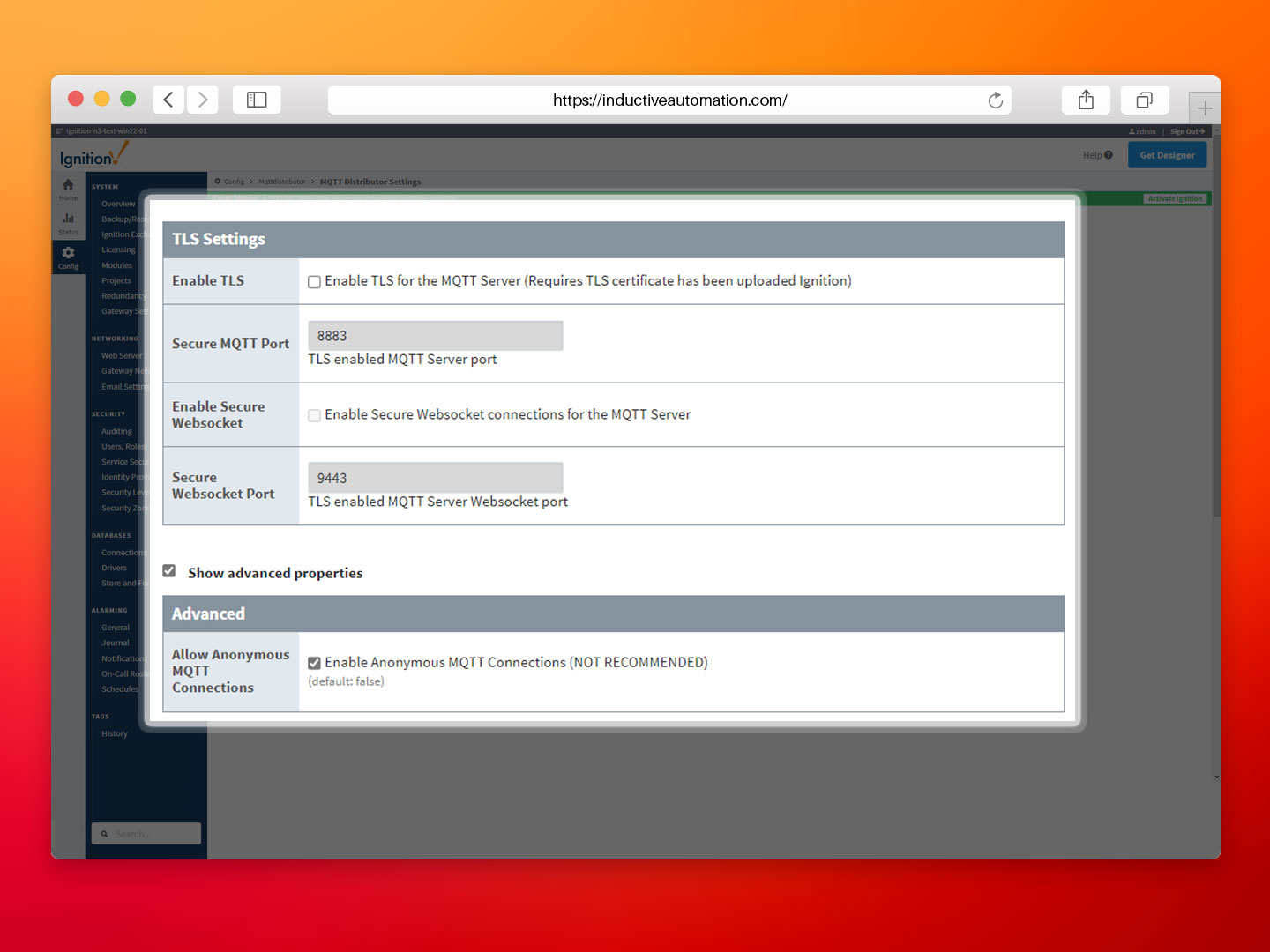Open Projects in sidebar

(116, 280)
